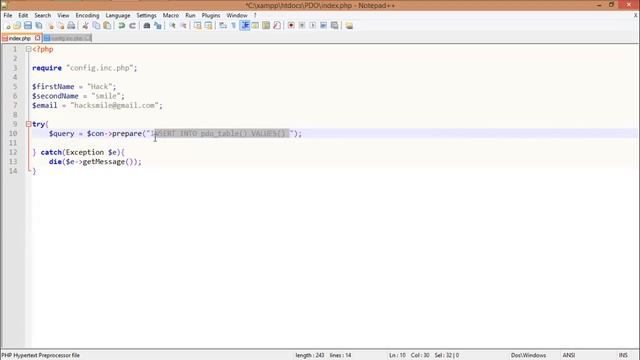Image resolution: width=640 pixels, height=360 pixels.
Task: Show document map toolbar icon
Action: 266,26
